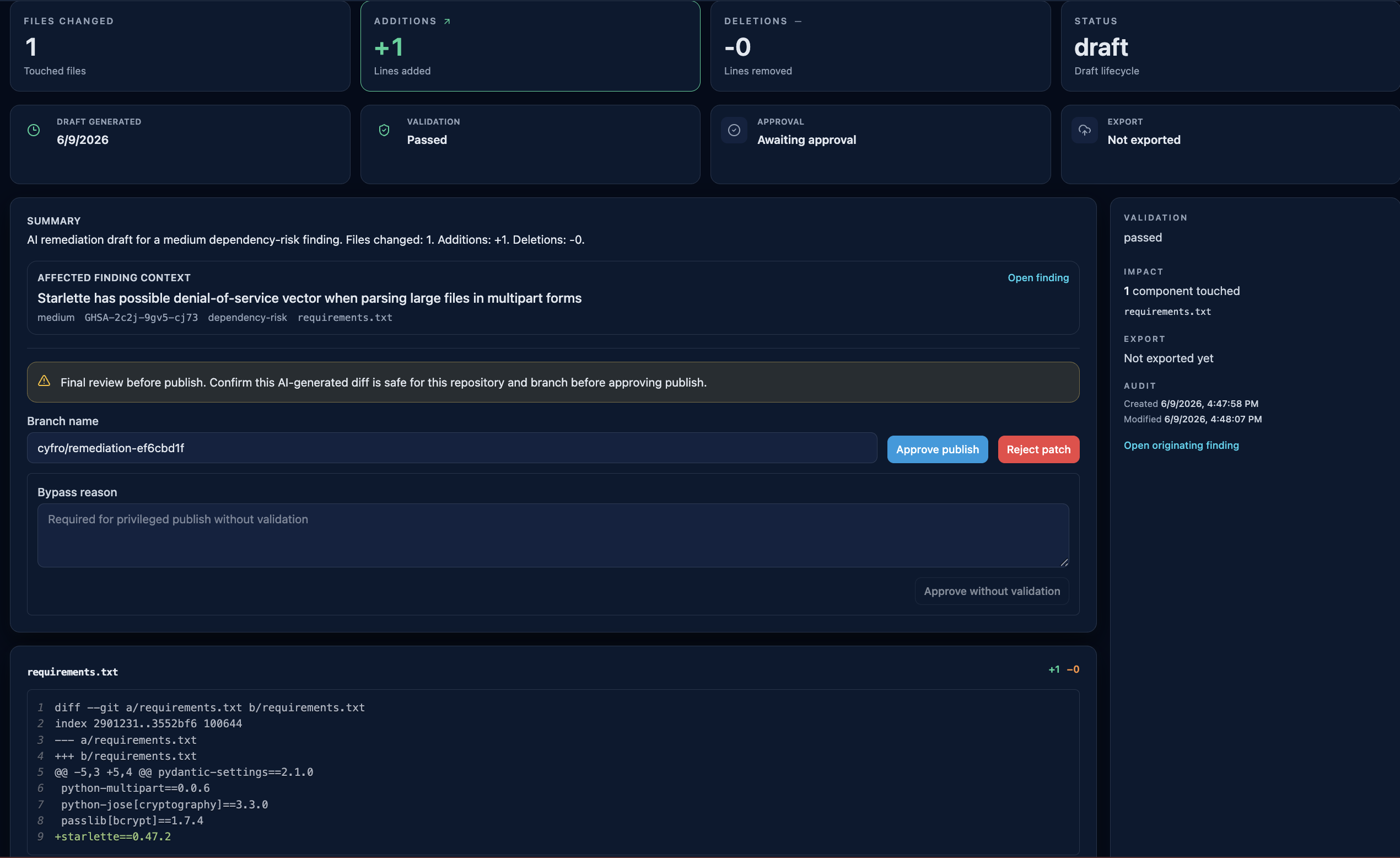Click requirements.txt in the finding context tags
Viewport: 1400px width, 858px height.
[x=345, y=317]
